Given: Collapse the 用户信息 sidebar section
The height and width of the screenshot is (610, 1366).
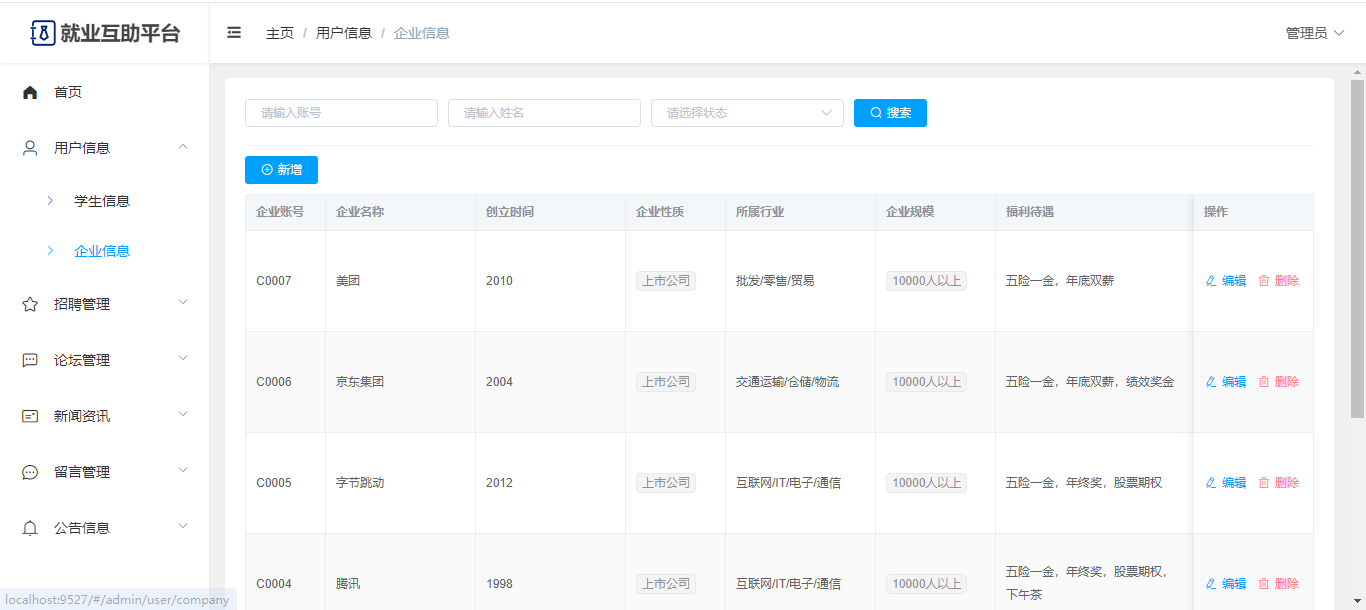Looking at the screenshot, I should pyautogui.click(x=183, y=148).
